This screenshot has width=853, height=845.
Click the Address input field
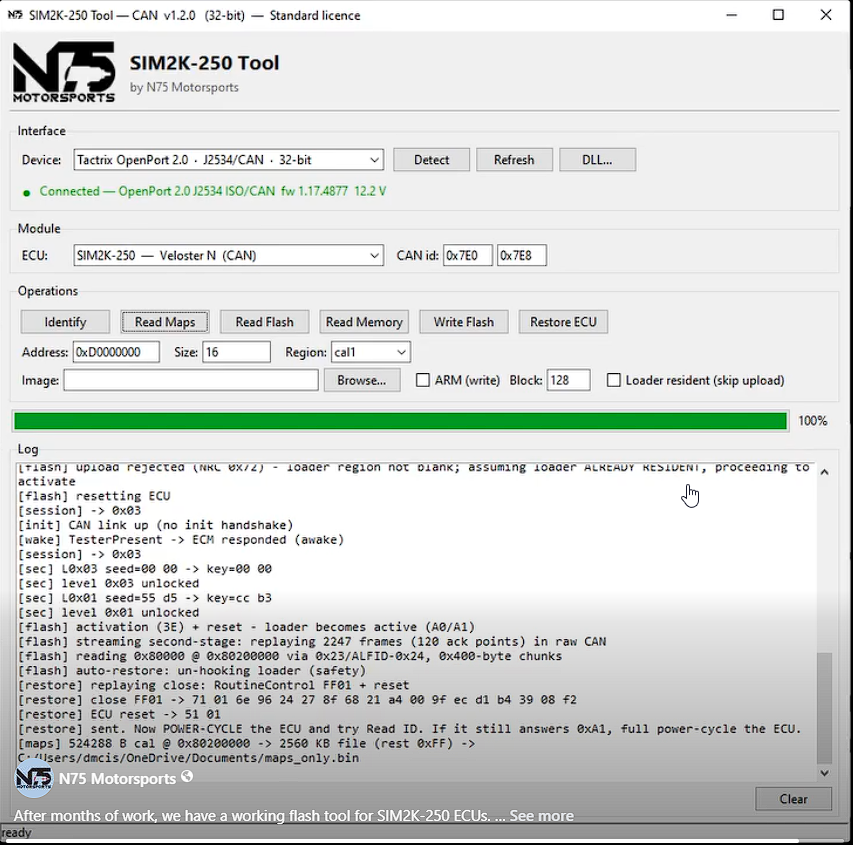(x=116, y=352)
